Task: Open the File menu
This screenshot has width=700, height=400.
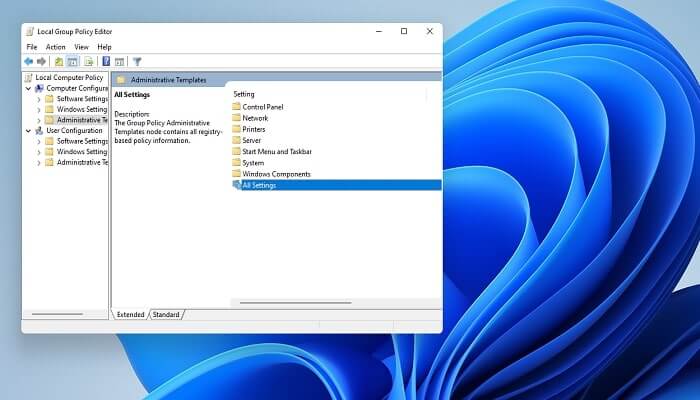Action: coord(32,47)
